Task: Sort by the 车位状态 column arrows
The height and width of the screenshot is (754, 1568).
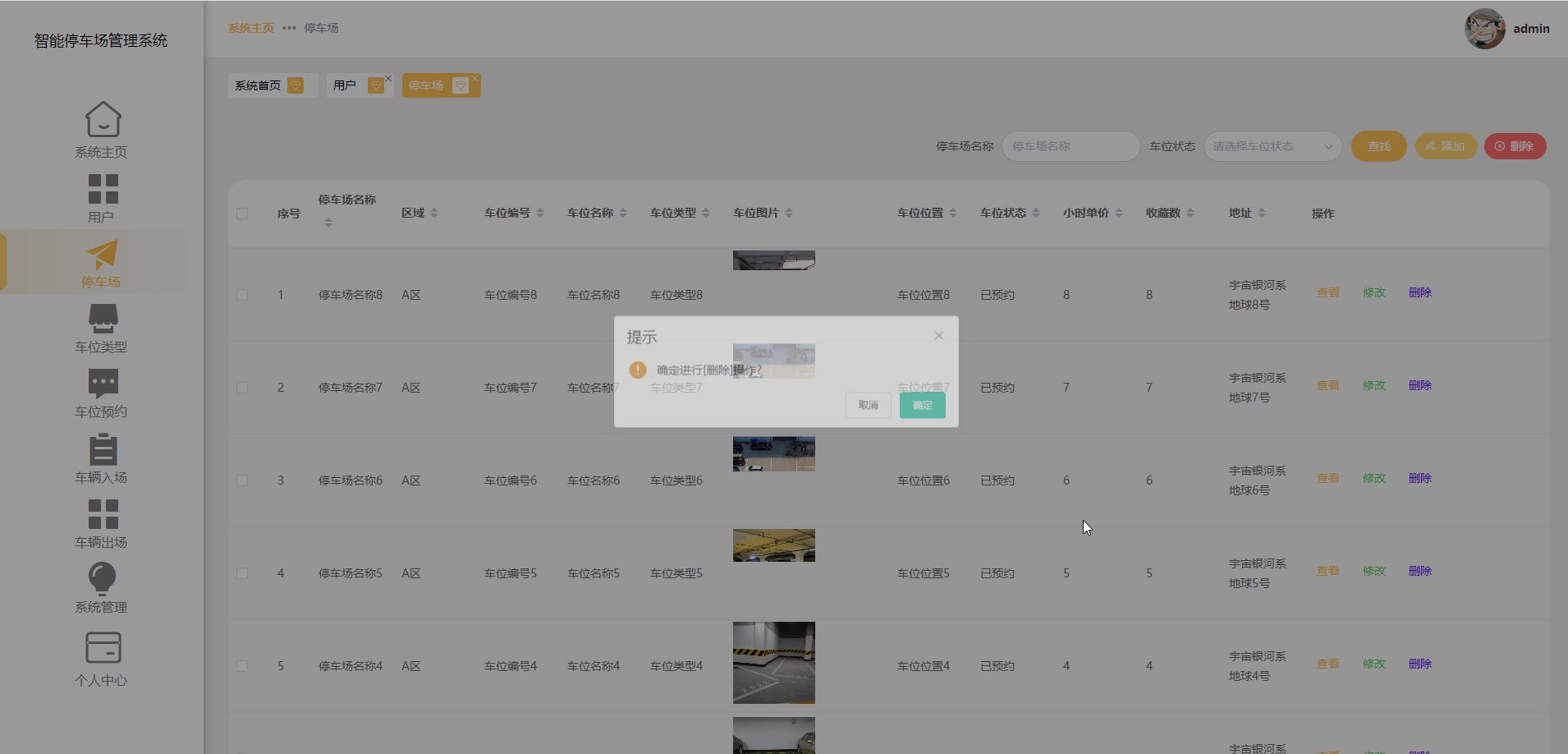Action: (1036, 213)
